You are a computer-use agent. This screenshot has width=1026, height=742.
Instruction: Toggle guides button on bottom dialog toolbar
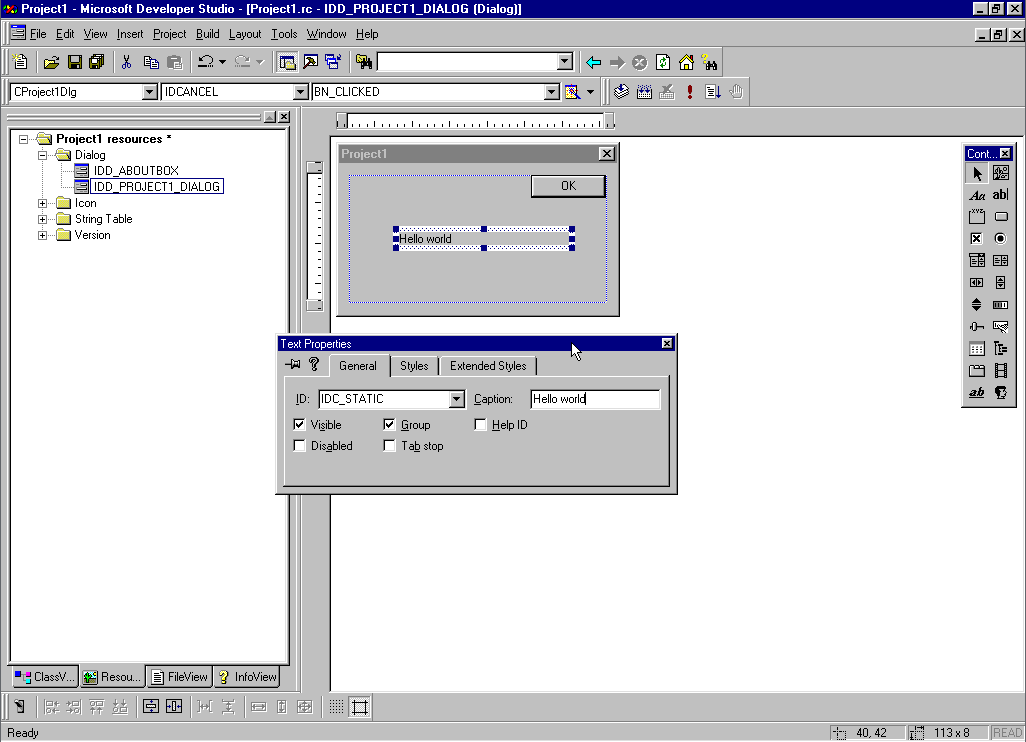360,707
